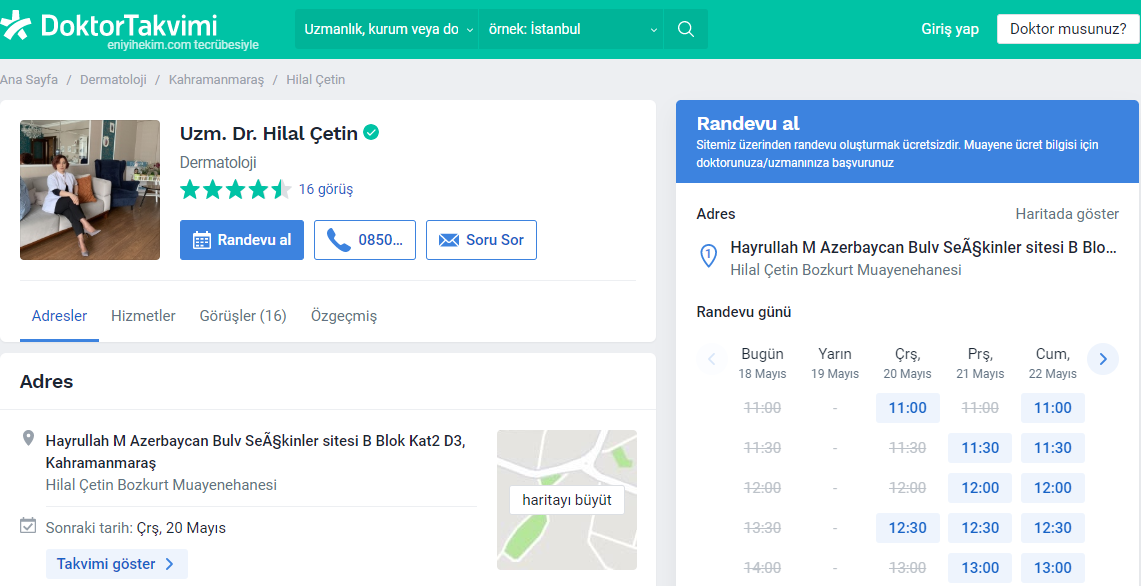The width and height of the screenshot is (1141, 586).
Task: Click Hilal Çetin Bozkurt Muayenehanesi in Adres section
Action: point(161,485)
